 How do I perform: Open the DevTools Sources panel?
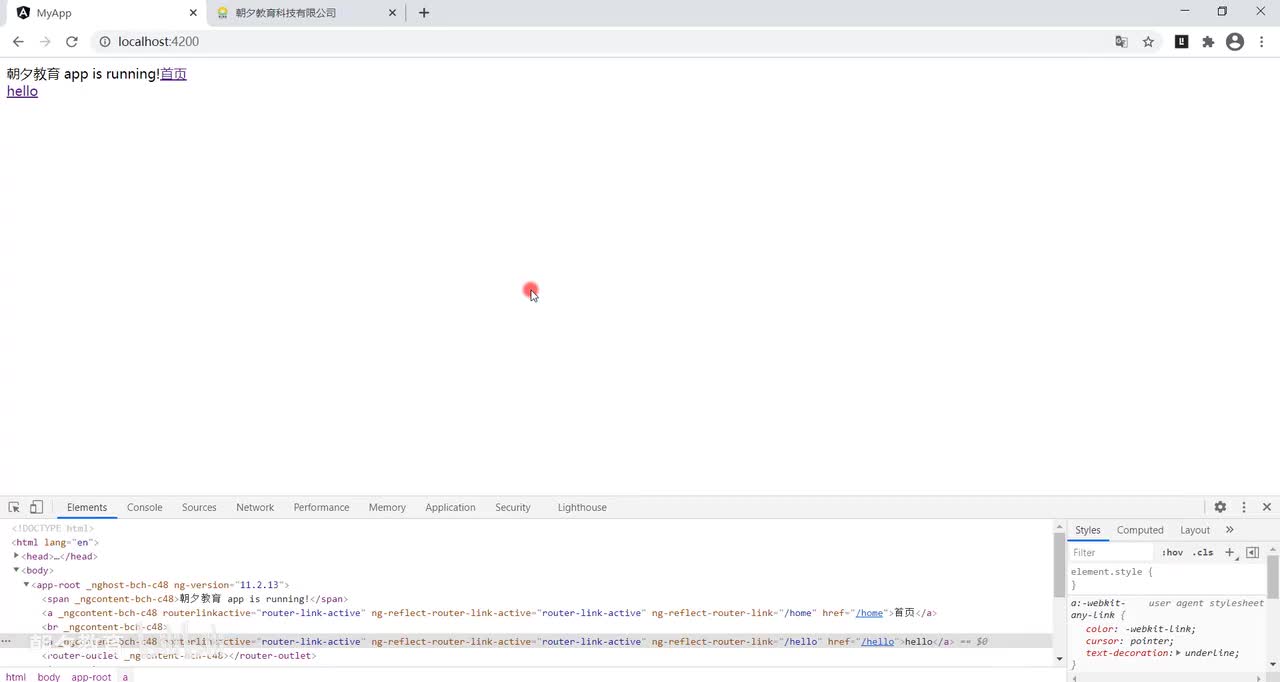(199, 507)
